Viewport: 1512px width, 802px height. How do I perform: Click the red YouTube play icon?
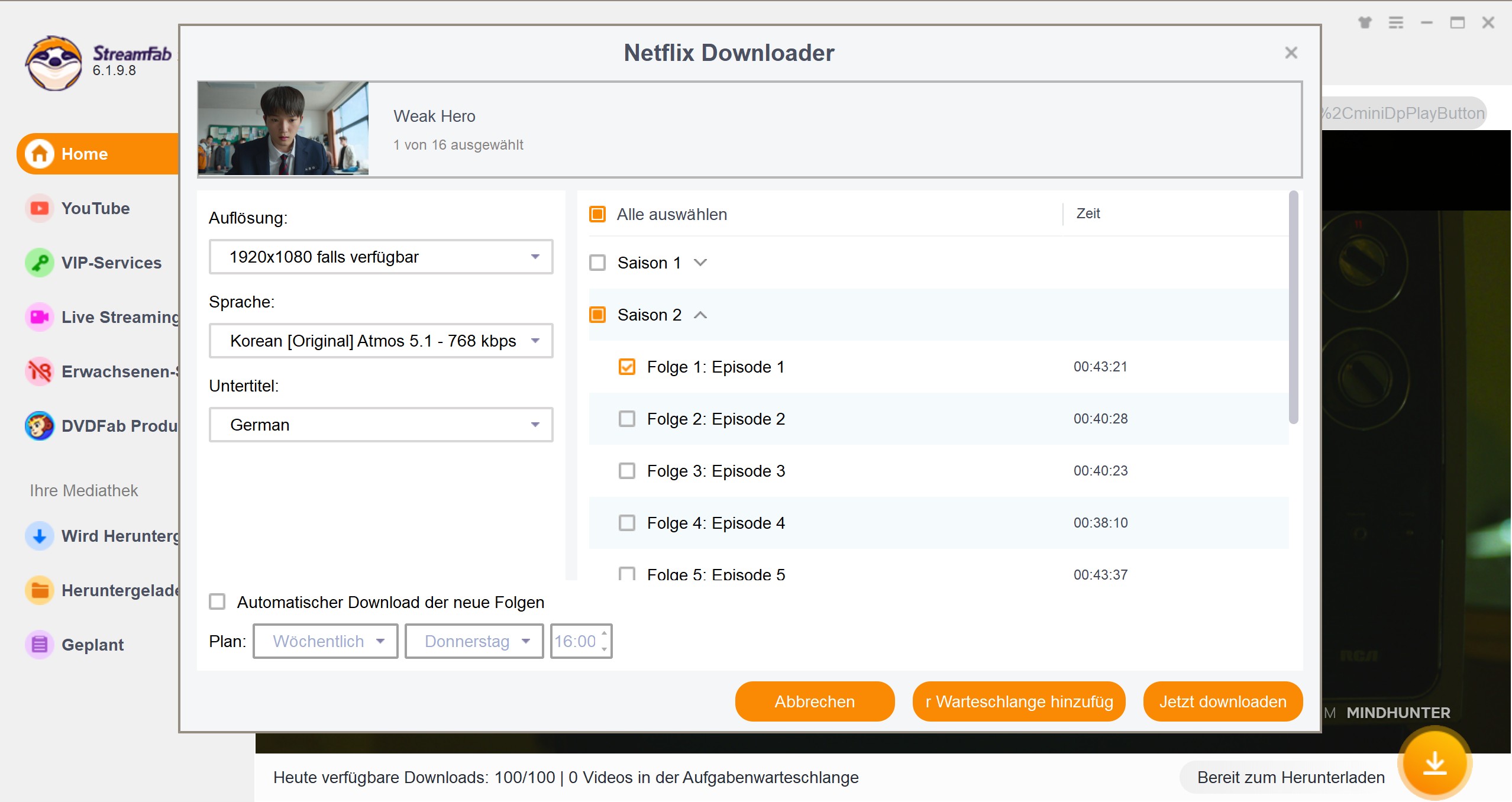[40, 208]
